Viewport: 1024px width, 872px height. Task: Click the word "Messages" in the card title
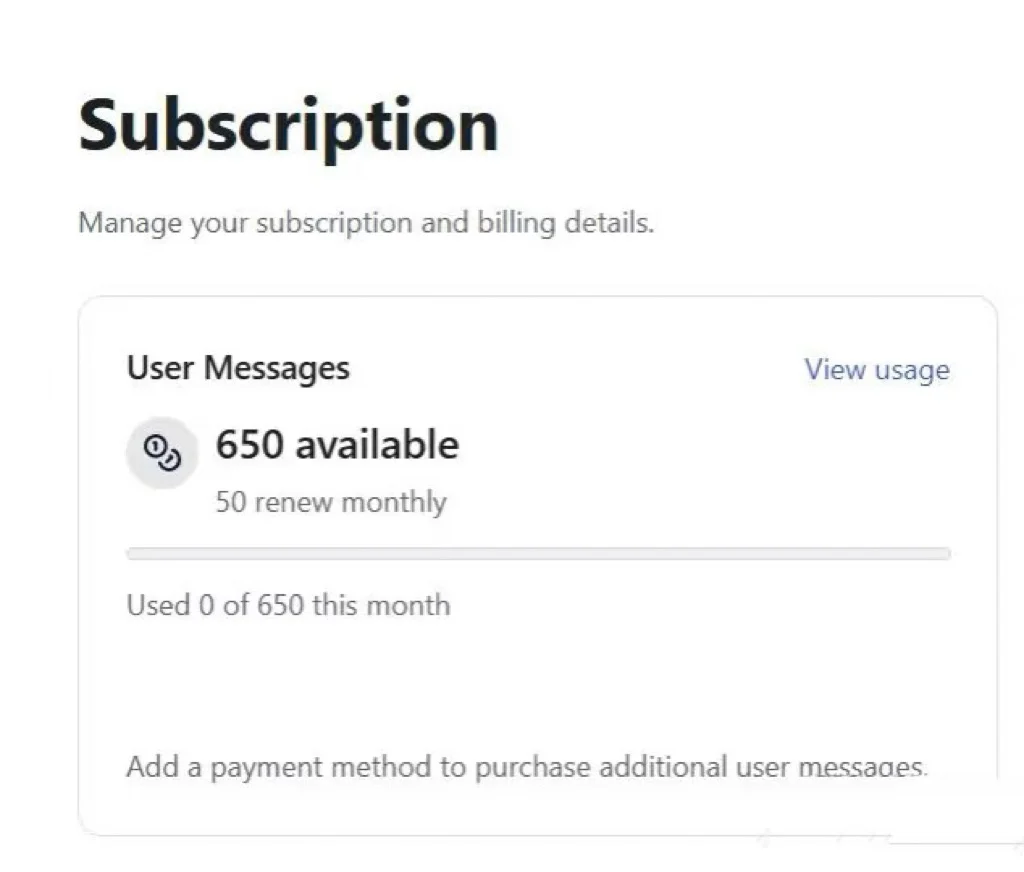pos(277,368)
